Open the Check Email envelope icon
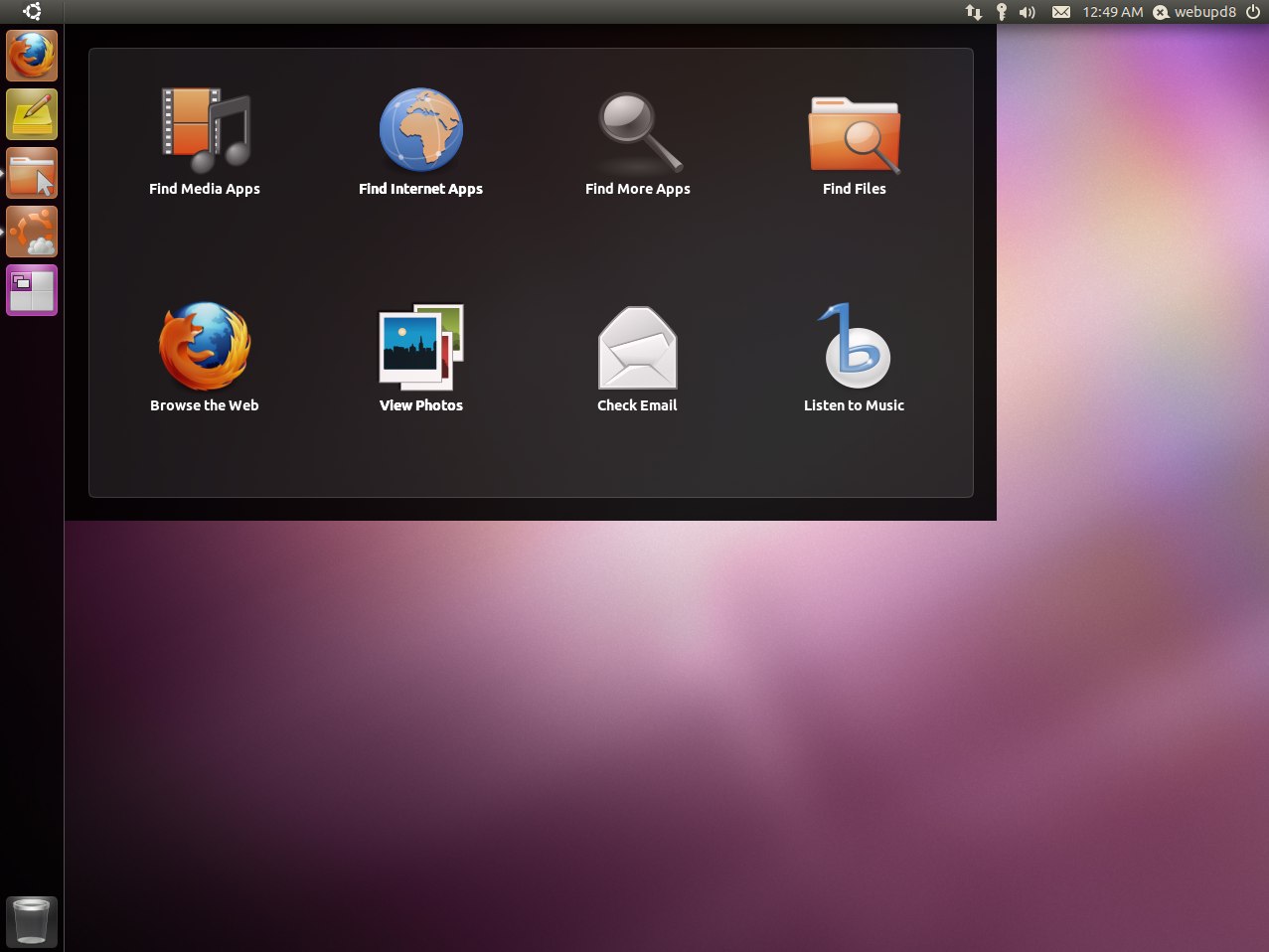1269x952 pixels. (638, 347)
